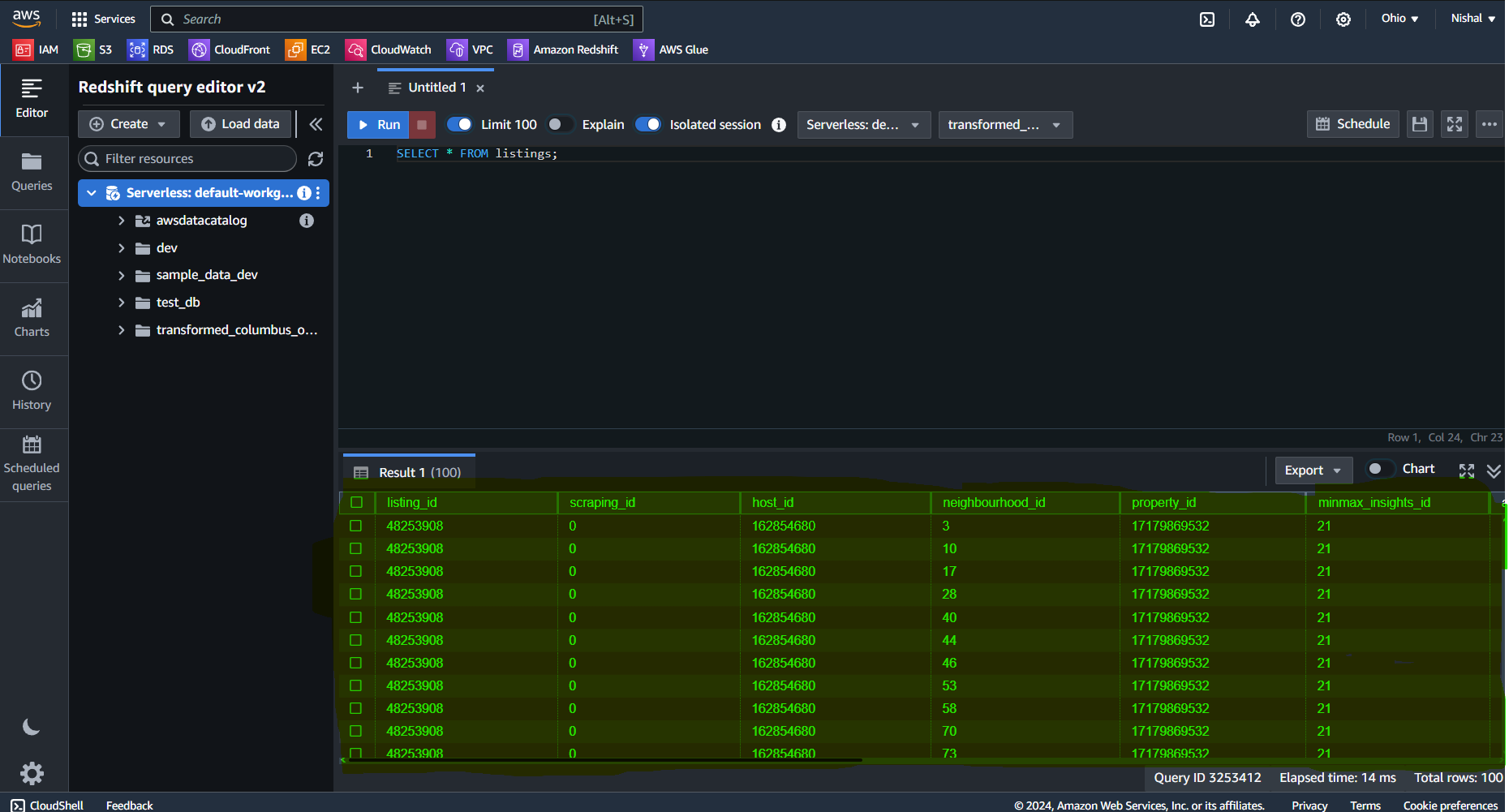Open the Schedule button
This screenshot has width=1509, height=812.
coord(1352,124)
